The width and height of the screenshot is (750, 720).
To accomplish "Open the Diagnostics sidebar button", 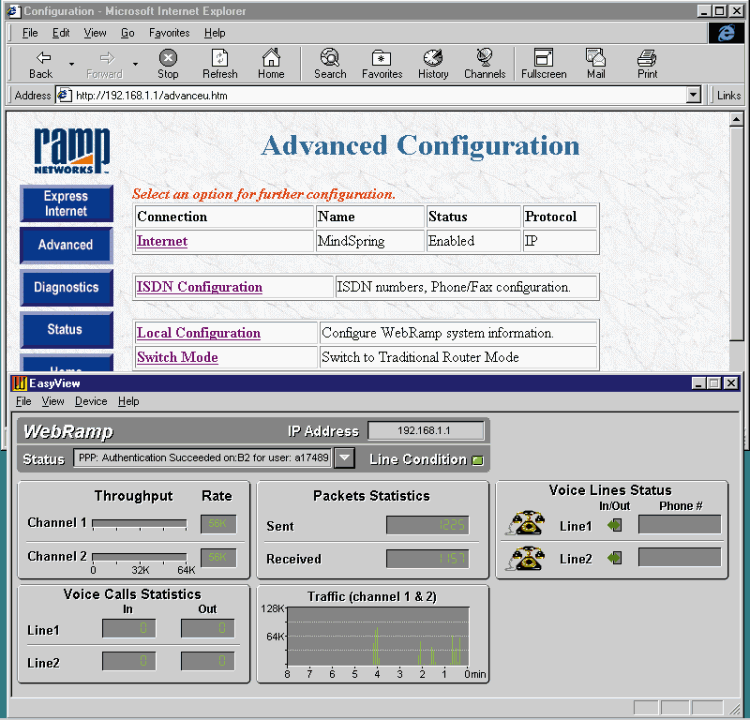I will click(66, 288).
